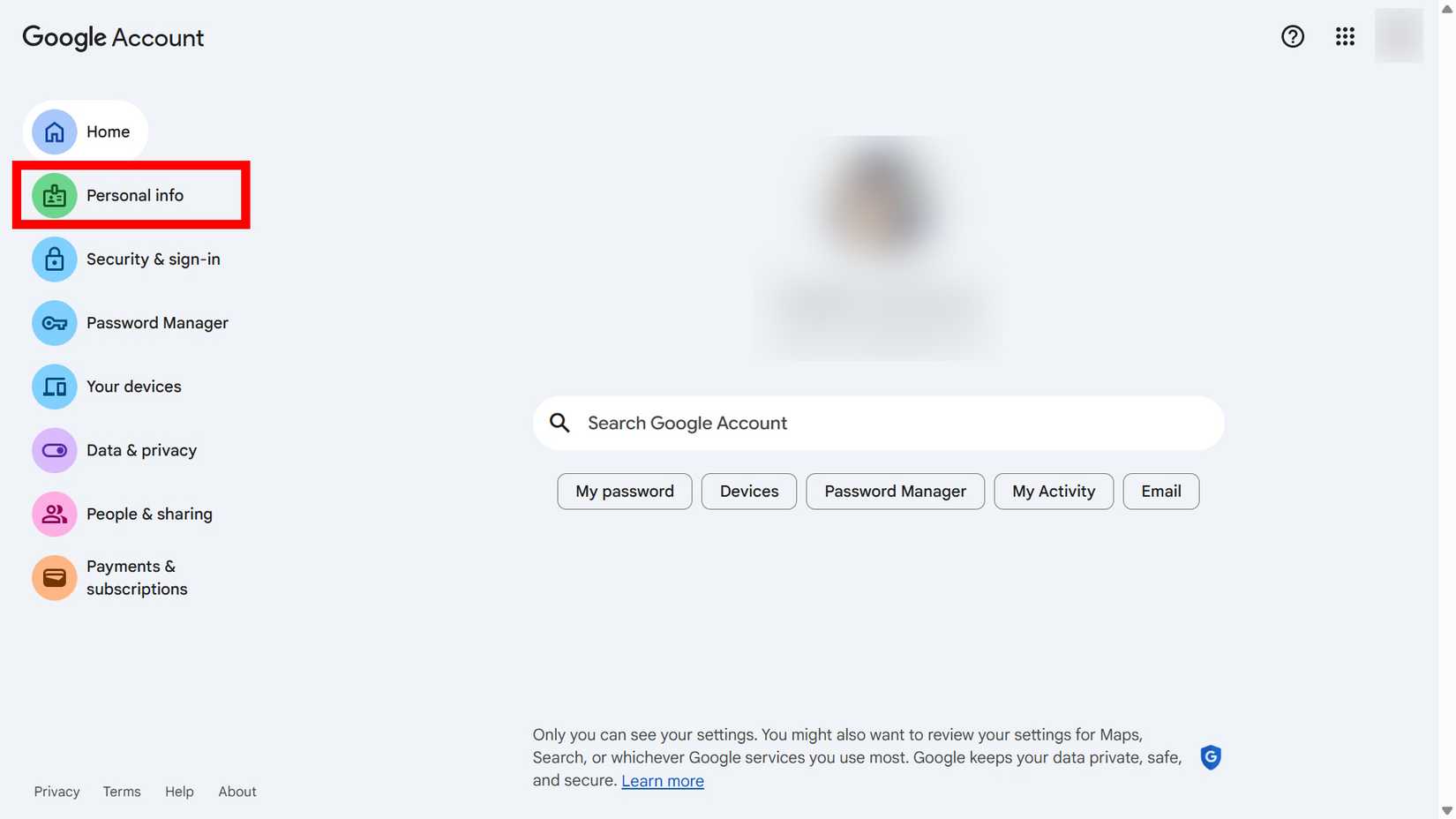Screen dimensions: 1456x819
Task: Click the Password Manager key icon
Action: pyautogui.click(x=54, y=323)
